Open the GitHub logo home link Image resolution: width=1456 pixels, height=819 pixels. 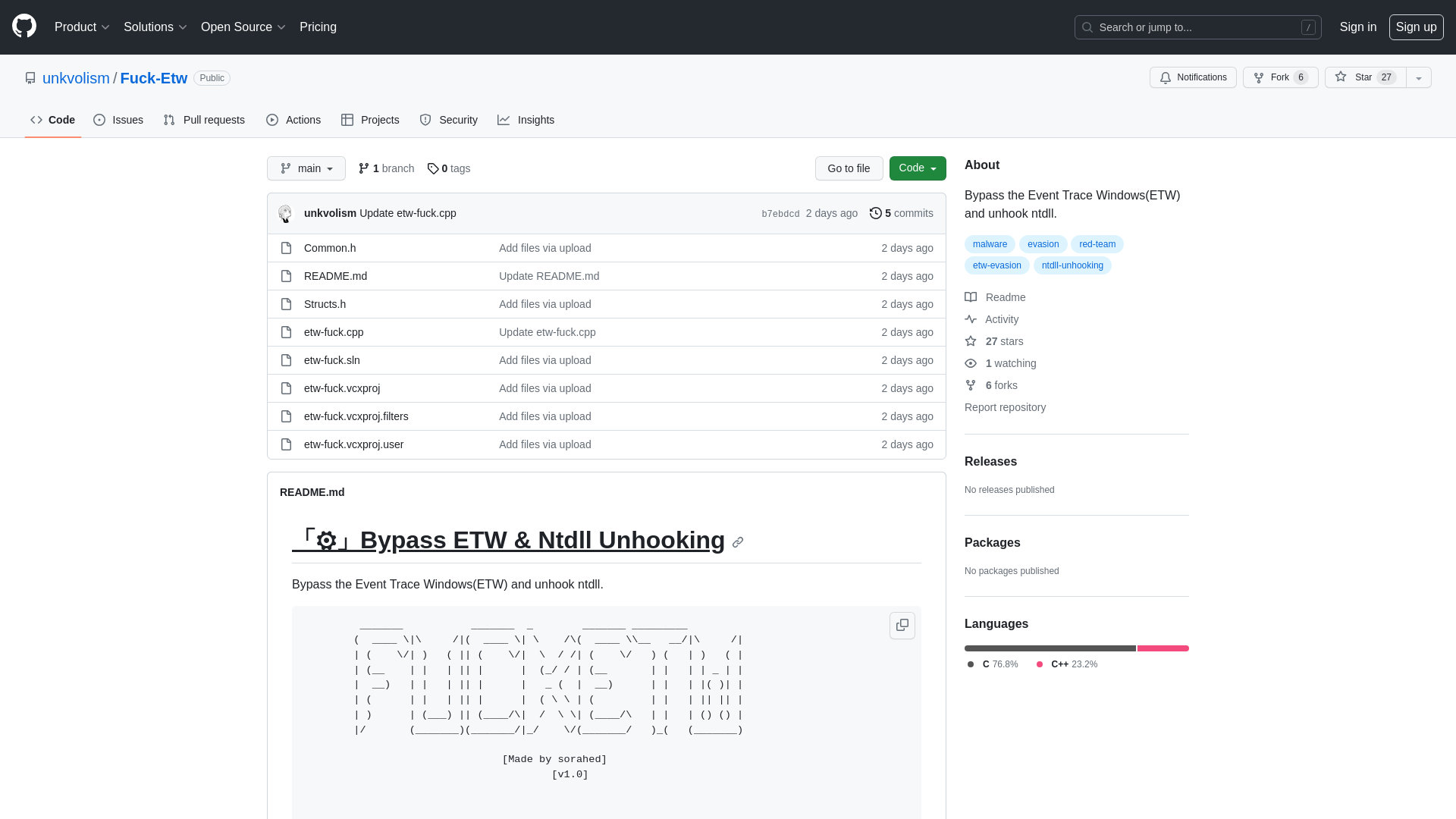click(24, 27)
